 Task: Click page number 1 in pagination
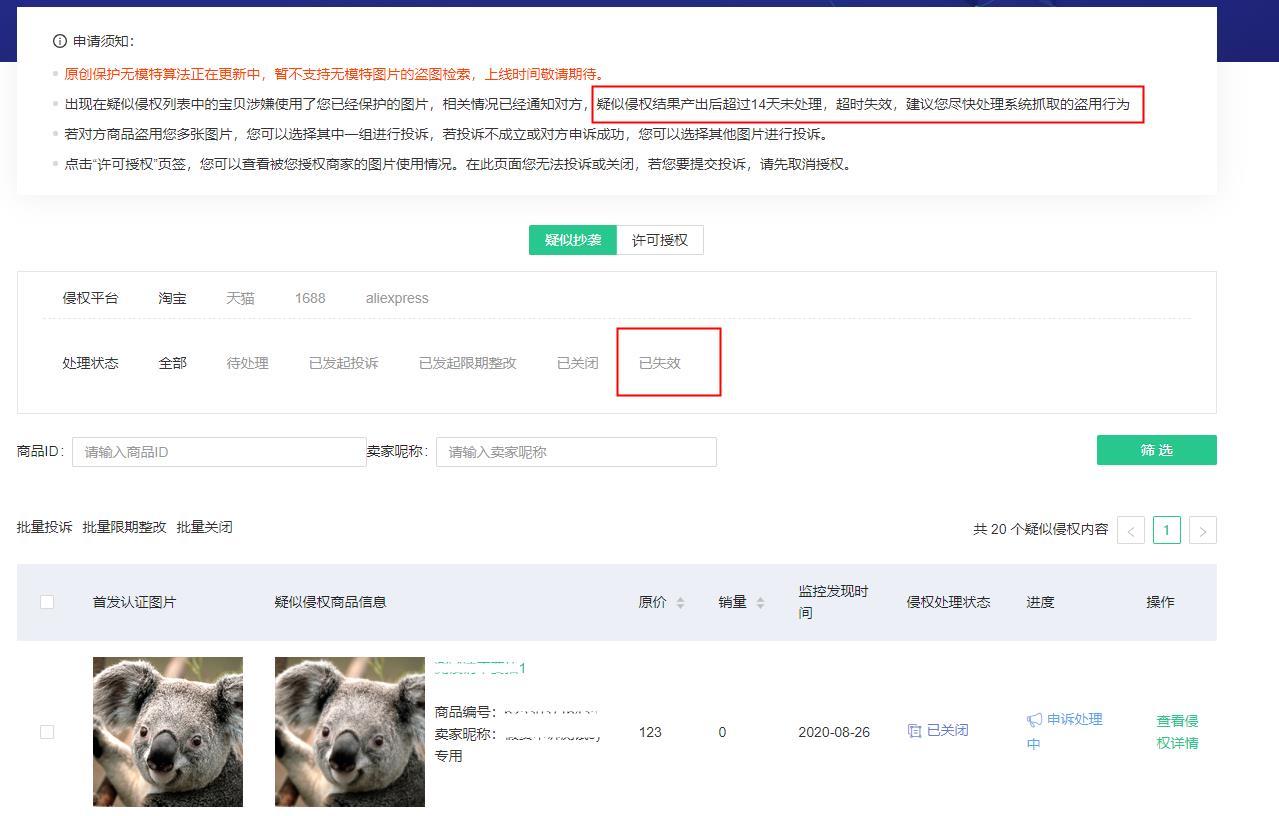[x=1167, y=530]
